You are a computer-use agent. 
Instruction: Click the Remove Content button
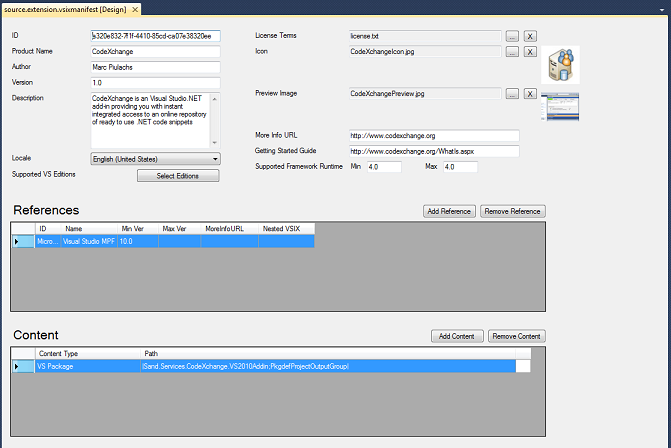517,336
